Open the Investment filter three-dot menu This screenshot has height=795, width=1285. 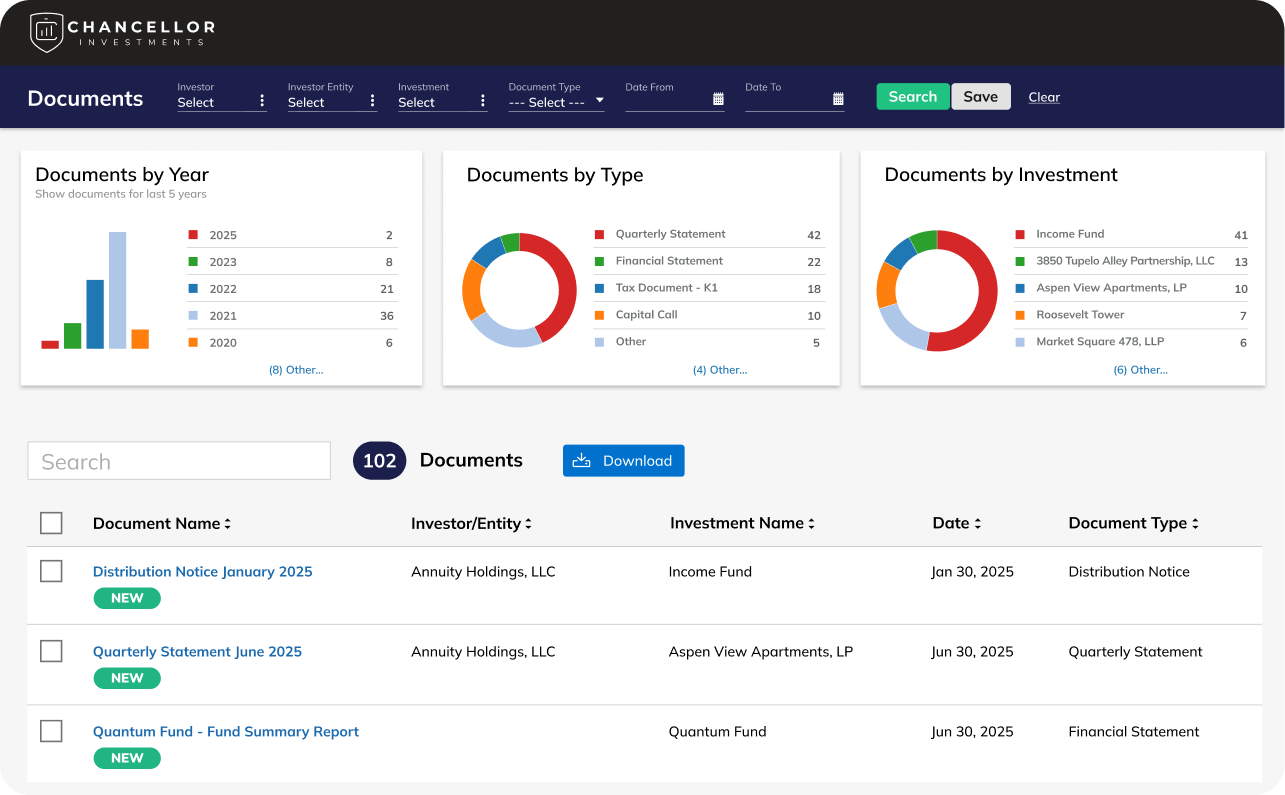pos(482,101)
